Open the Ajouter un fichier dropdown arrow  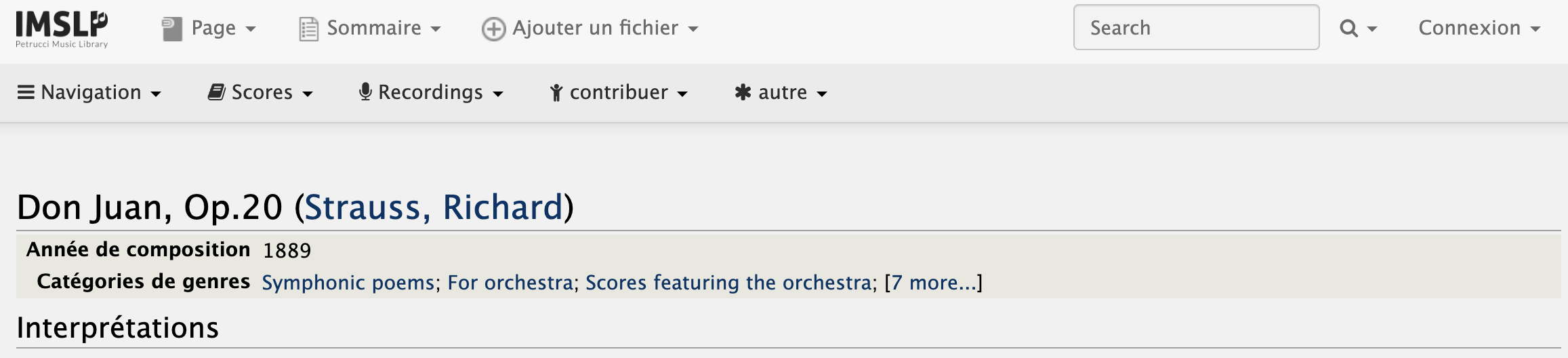[x=693, y=28]
